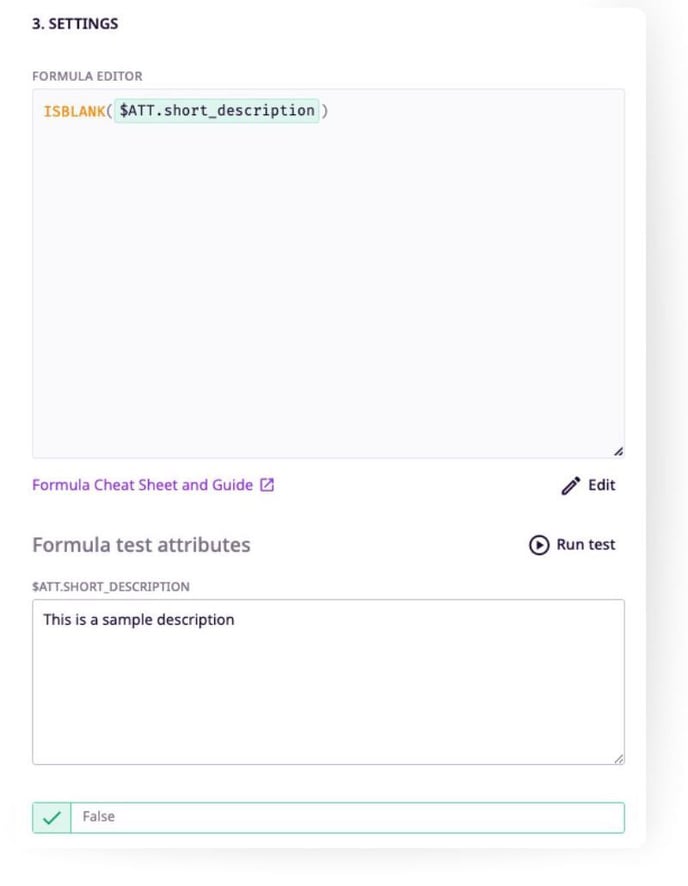Click the green checkmark result icon
Screen dimensions: 688x886
(x=52, y=817)
